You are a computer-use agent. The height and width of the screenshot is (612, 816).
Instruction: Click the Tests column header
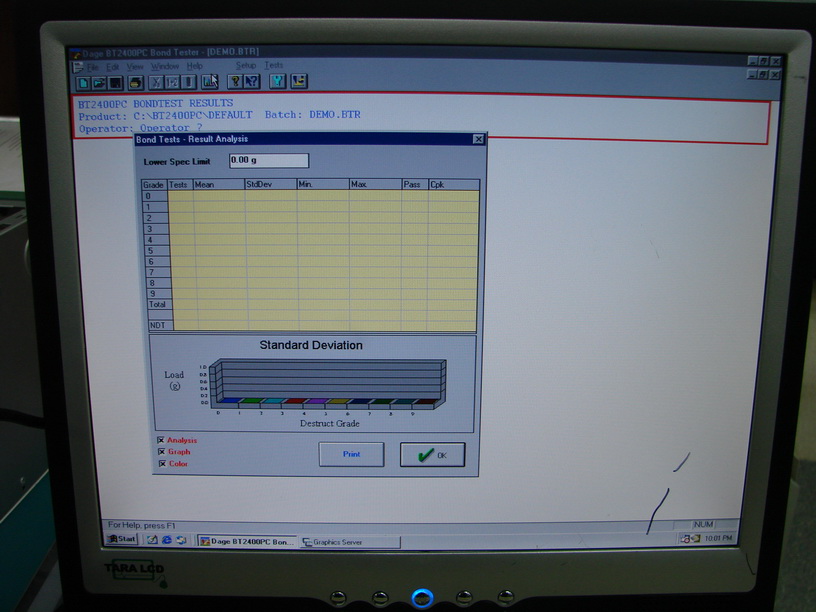(x=180, y=184)
